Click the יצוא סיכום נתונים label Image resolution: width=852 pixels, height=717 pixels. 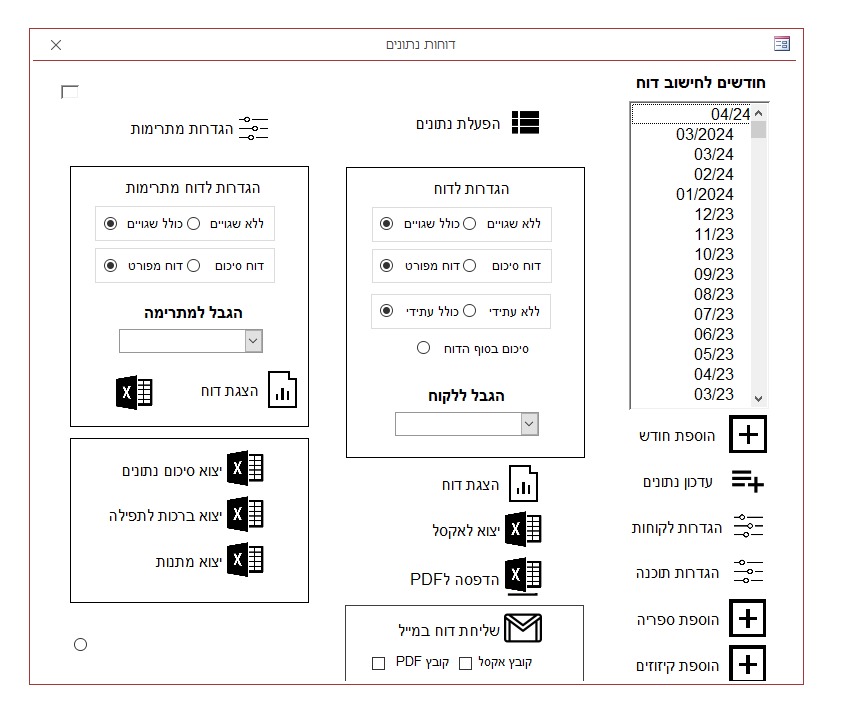172,470
